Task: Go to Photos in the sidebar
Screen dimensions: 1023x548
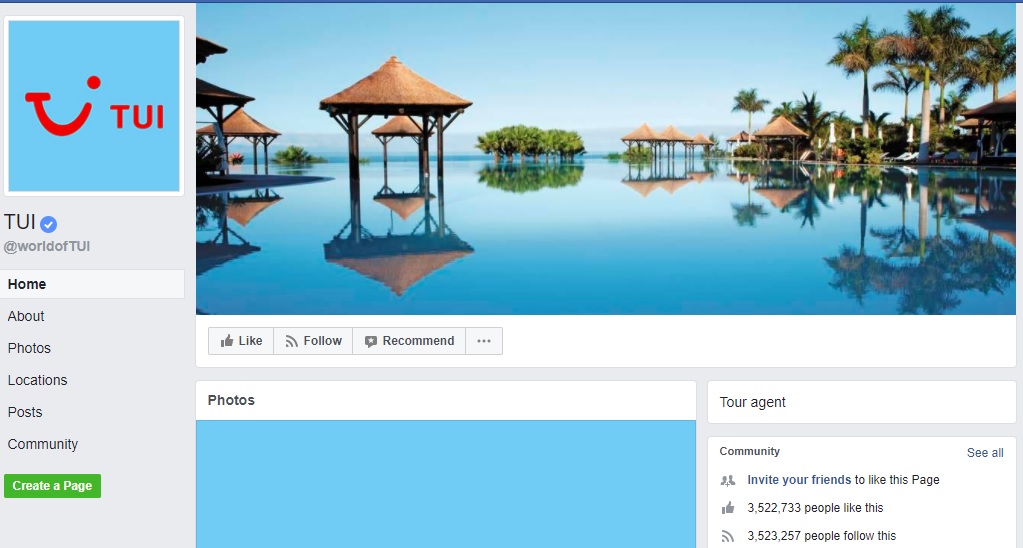Action: (29, 348)
